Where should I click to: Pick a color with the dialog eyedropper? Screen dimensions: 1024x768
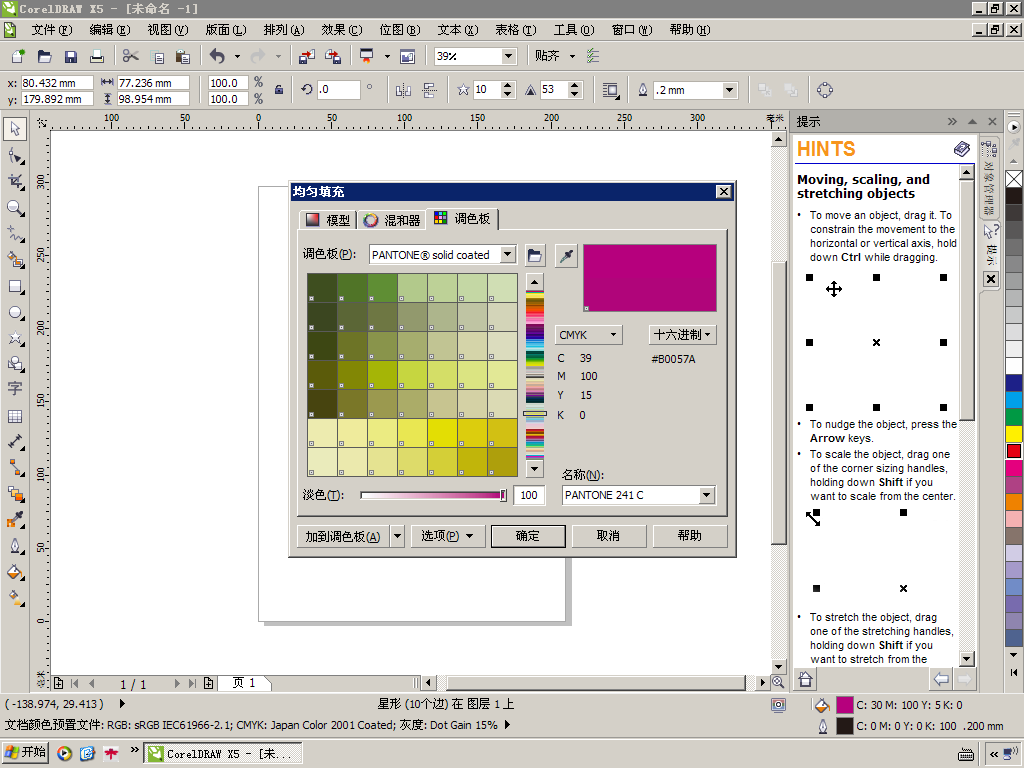pyautogui.click(x=566, y=255)
